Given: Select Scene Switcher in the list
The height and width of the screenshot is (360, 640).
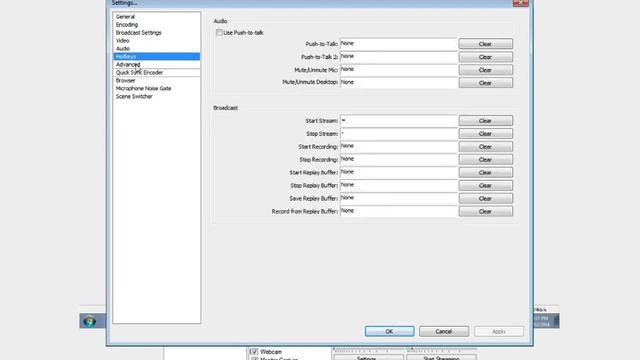Looking at the screenshot, I should 156,96.
